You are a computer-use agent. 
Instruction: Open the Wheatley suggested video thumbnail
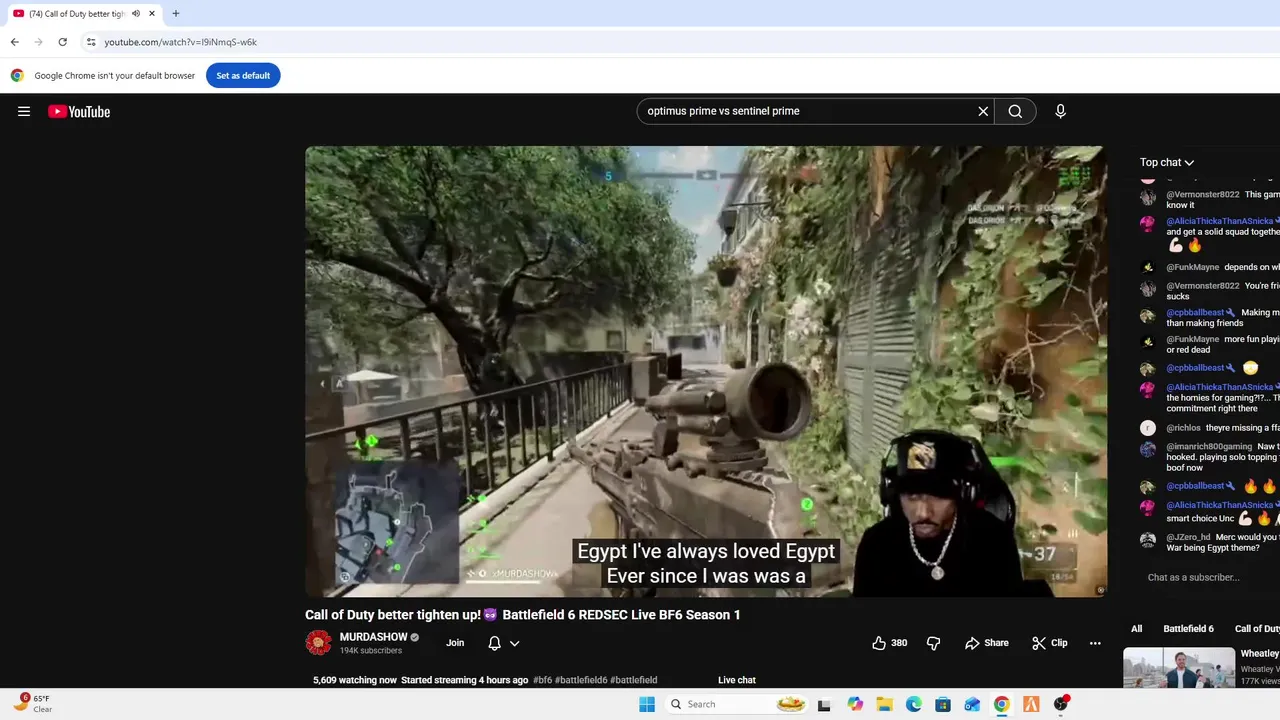[x=1179, y=668]
